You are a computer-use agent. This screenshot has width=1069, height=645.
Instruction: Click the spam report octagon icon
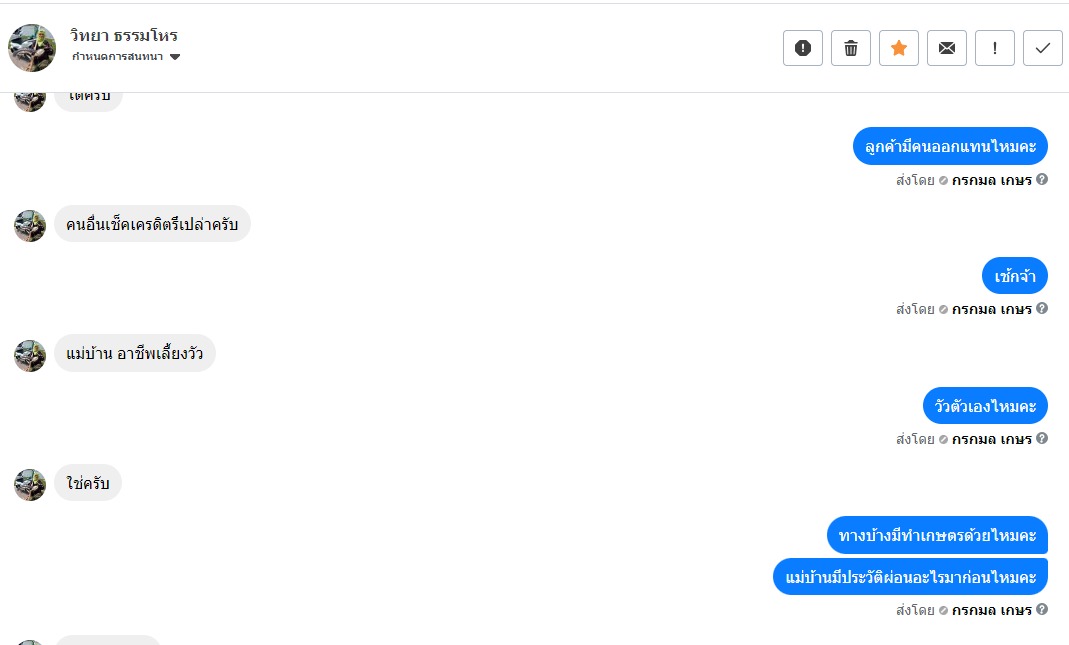(803, 48)
